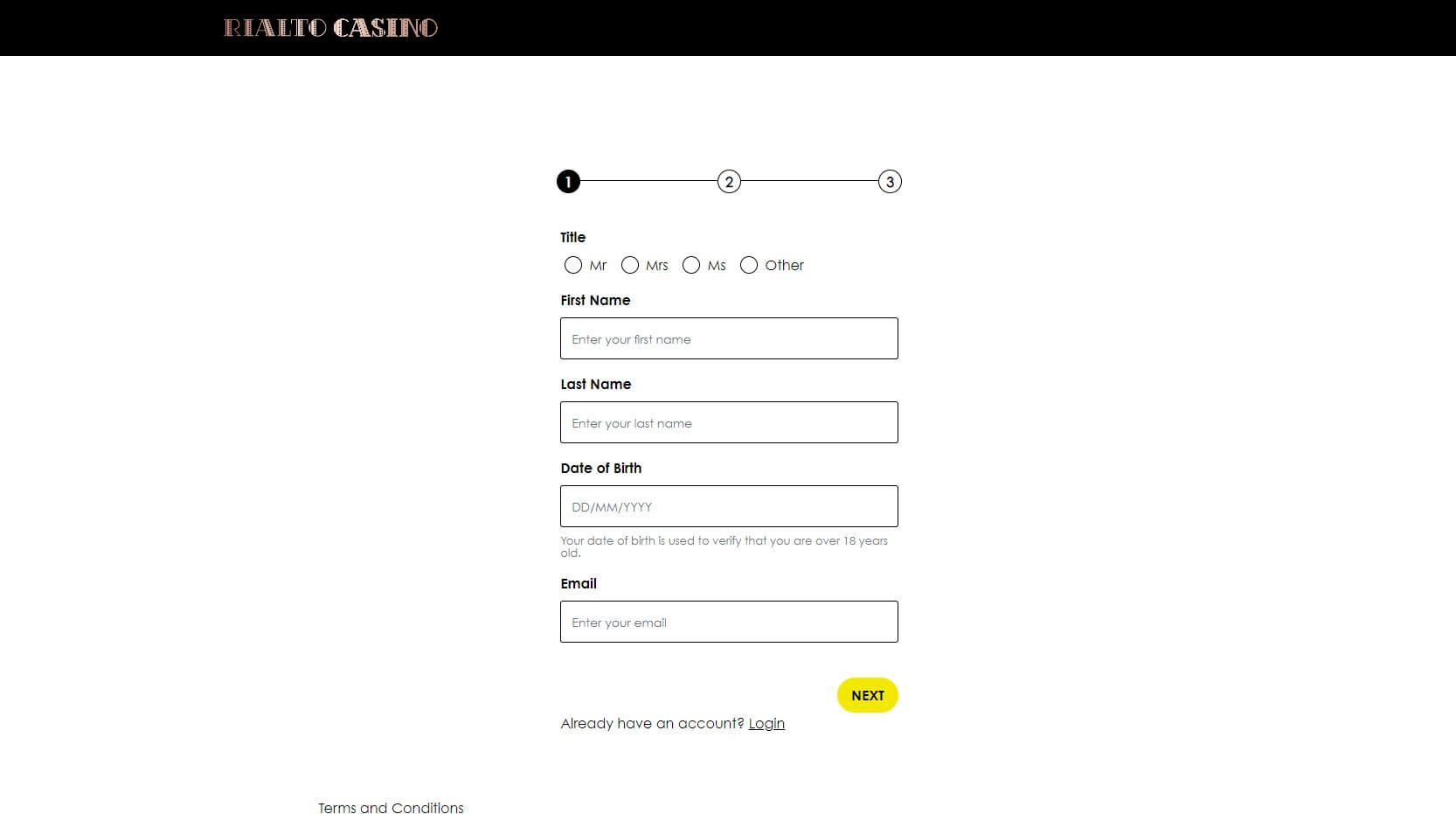Select the Ms title option

coord(691,265)
